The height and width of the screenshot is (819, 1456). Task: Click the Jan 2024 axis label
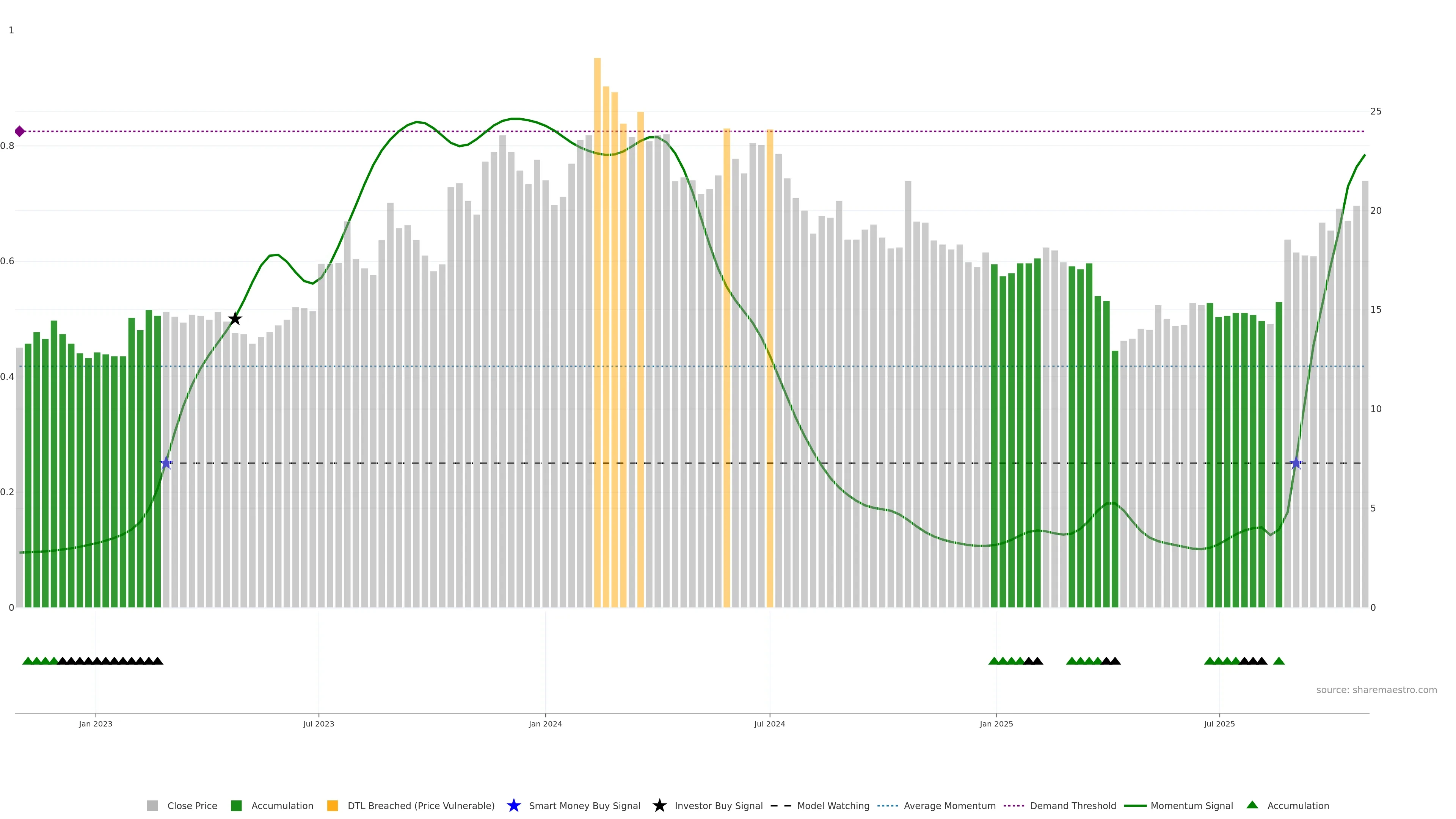[x=545, y=723]
